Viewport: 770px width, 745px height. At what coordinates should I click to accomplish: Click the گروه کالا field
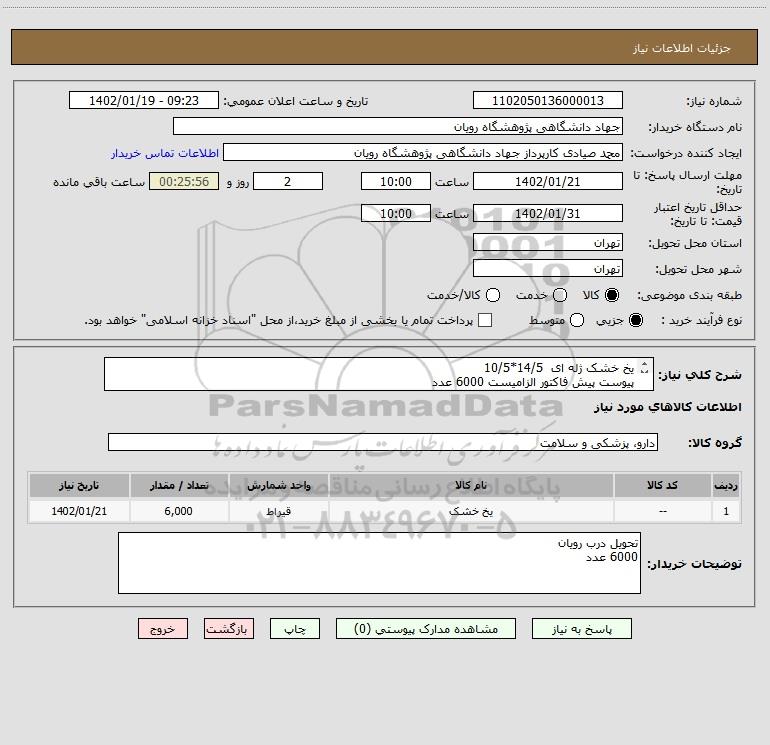click(383, 442)
